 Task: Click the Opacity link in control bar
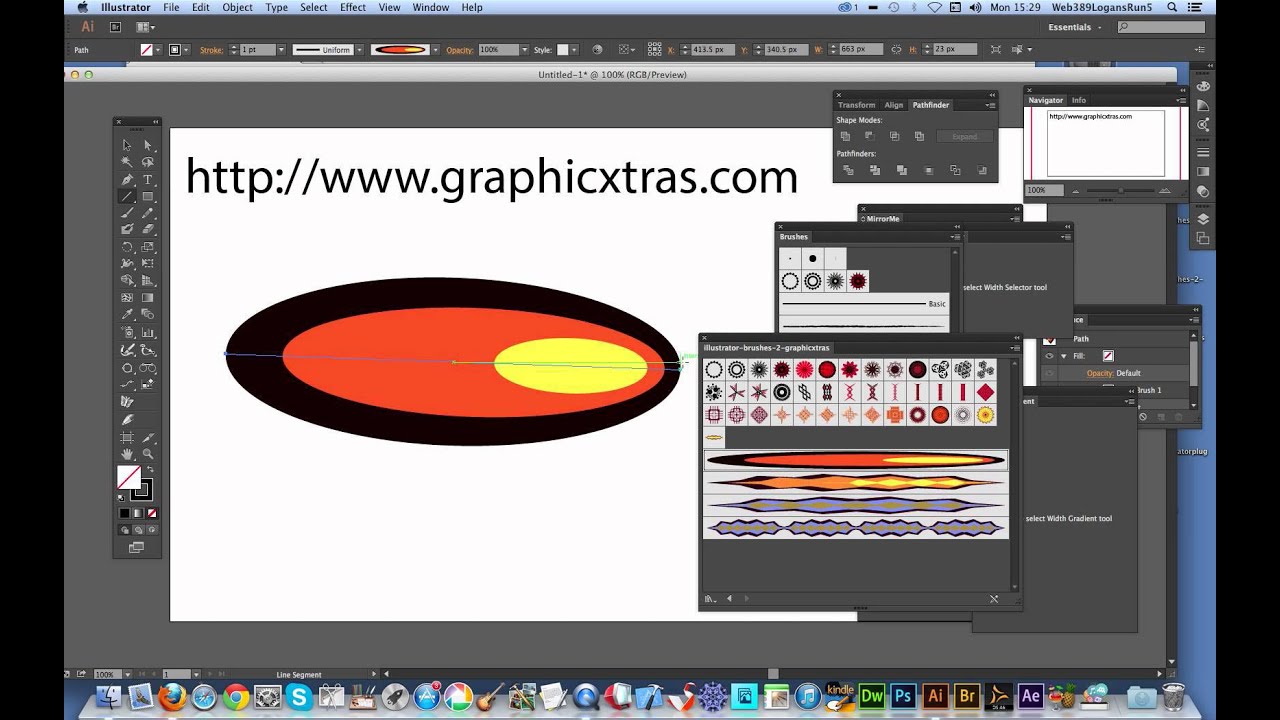pos(459,50)
